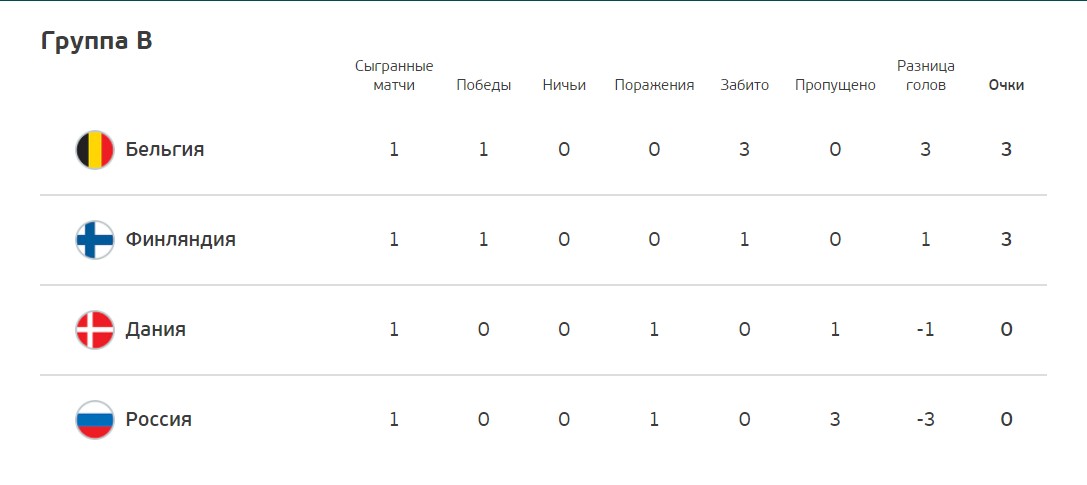Open the Финляндия team link
Screen dimensions: 1087x485
pos(180,240)
